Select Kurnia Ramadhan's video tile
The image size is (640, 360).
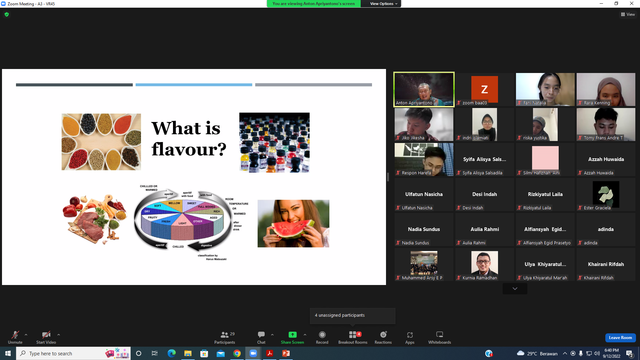click(484, 264)
